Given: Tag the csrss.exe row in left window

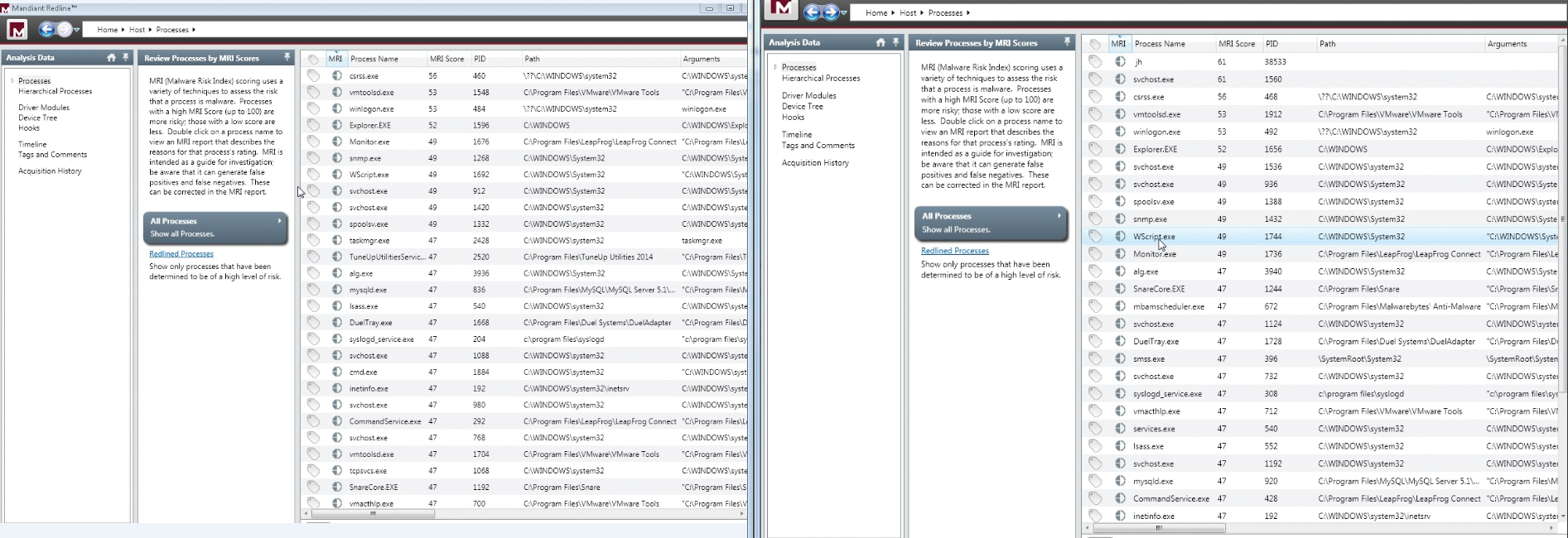Looking at the screenshot, I should (x=313, y=75).
